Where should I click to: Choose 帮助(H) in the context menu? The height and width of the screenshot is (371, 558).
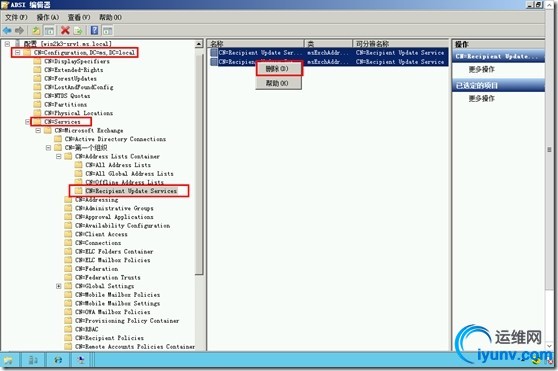pyautogui.click(x=279, y=83)
